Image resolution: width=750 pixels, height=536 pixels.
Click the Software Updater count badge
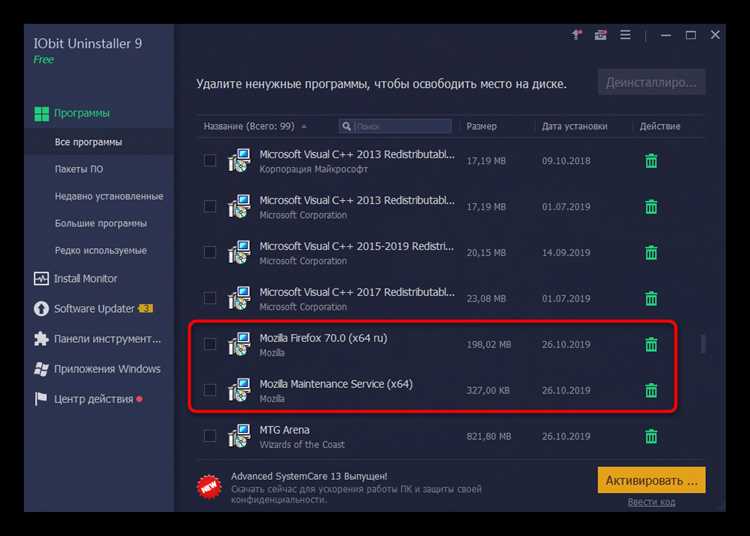145,308
